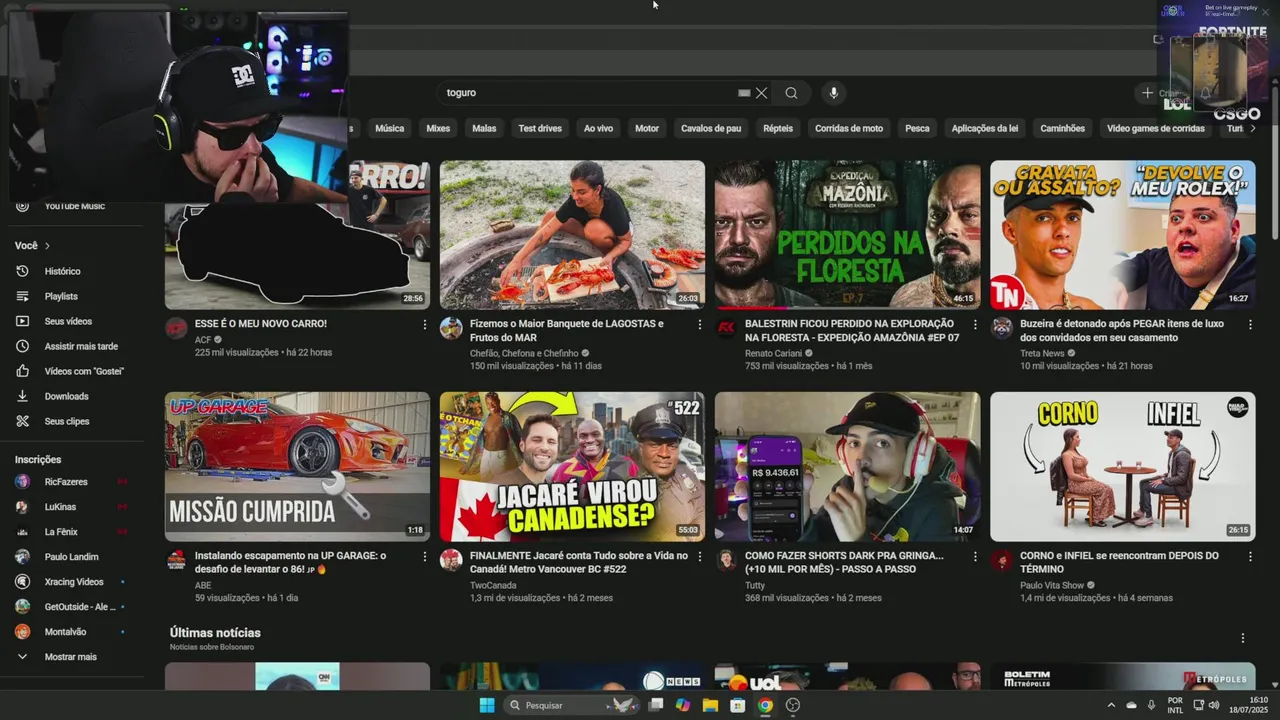Open Últimas notícias section options menu

(x=1243, y=638)
